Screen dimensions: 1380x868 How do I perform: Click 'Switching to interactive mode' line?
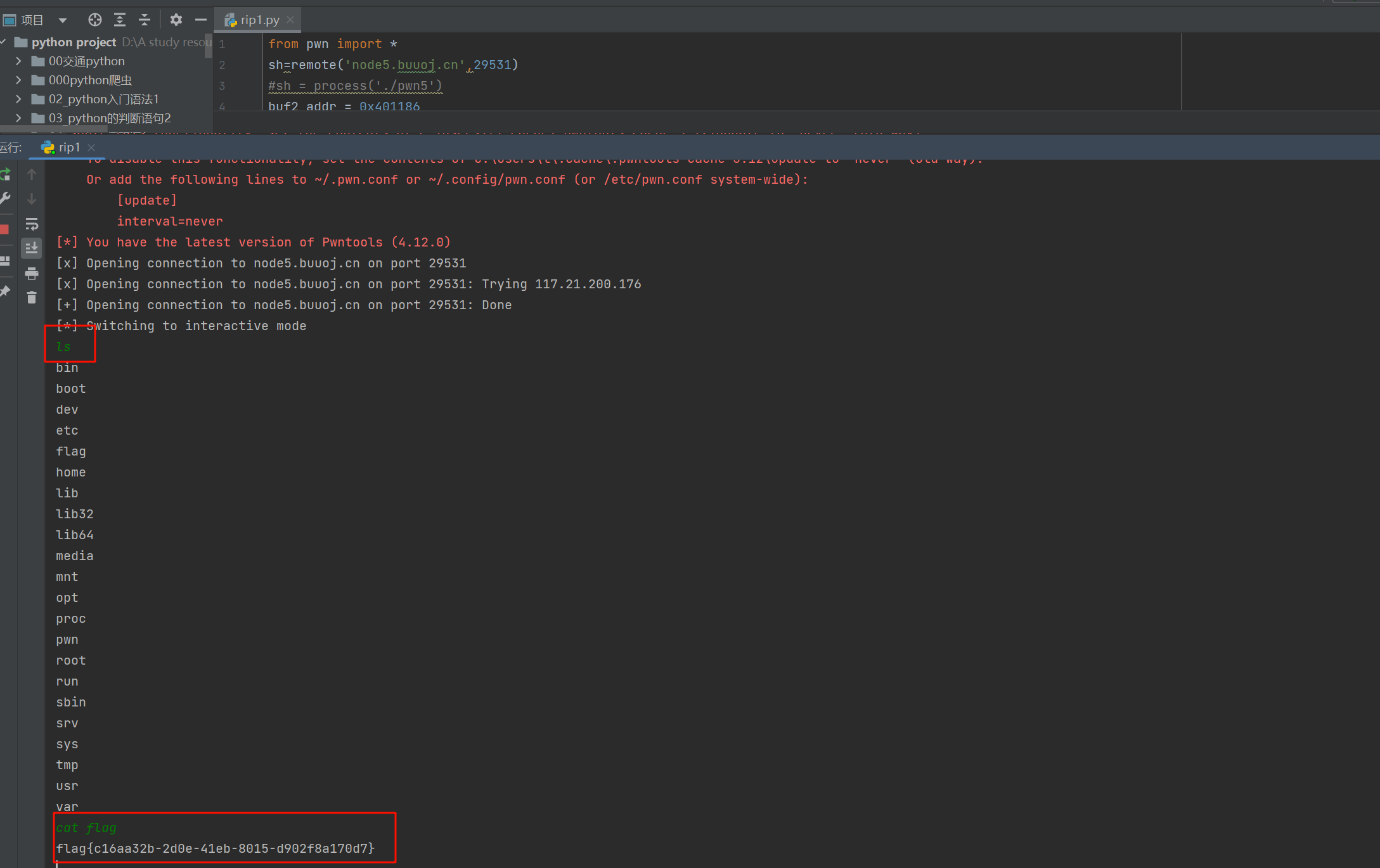click(181, 326)
